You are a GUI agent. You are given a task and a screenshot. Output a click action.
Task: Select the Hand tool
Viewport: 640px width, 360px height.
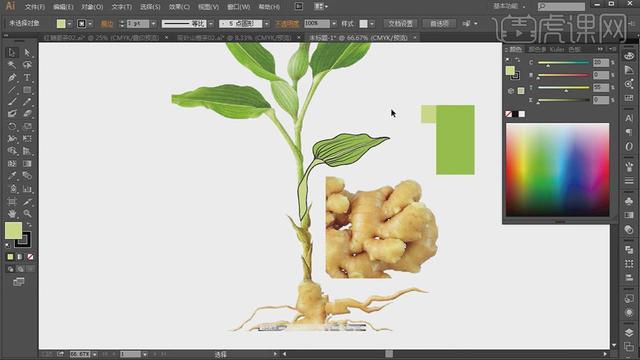click(12, 213)
